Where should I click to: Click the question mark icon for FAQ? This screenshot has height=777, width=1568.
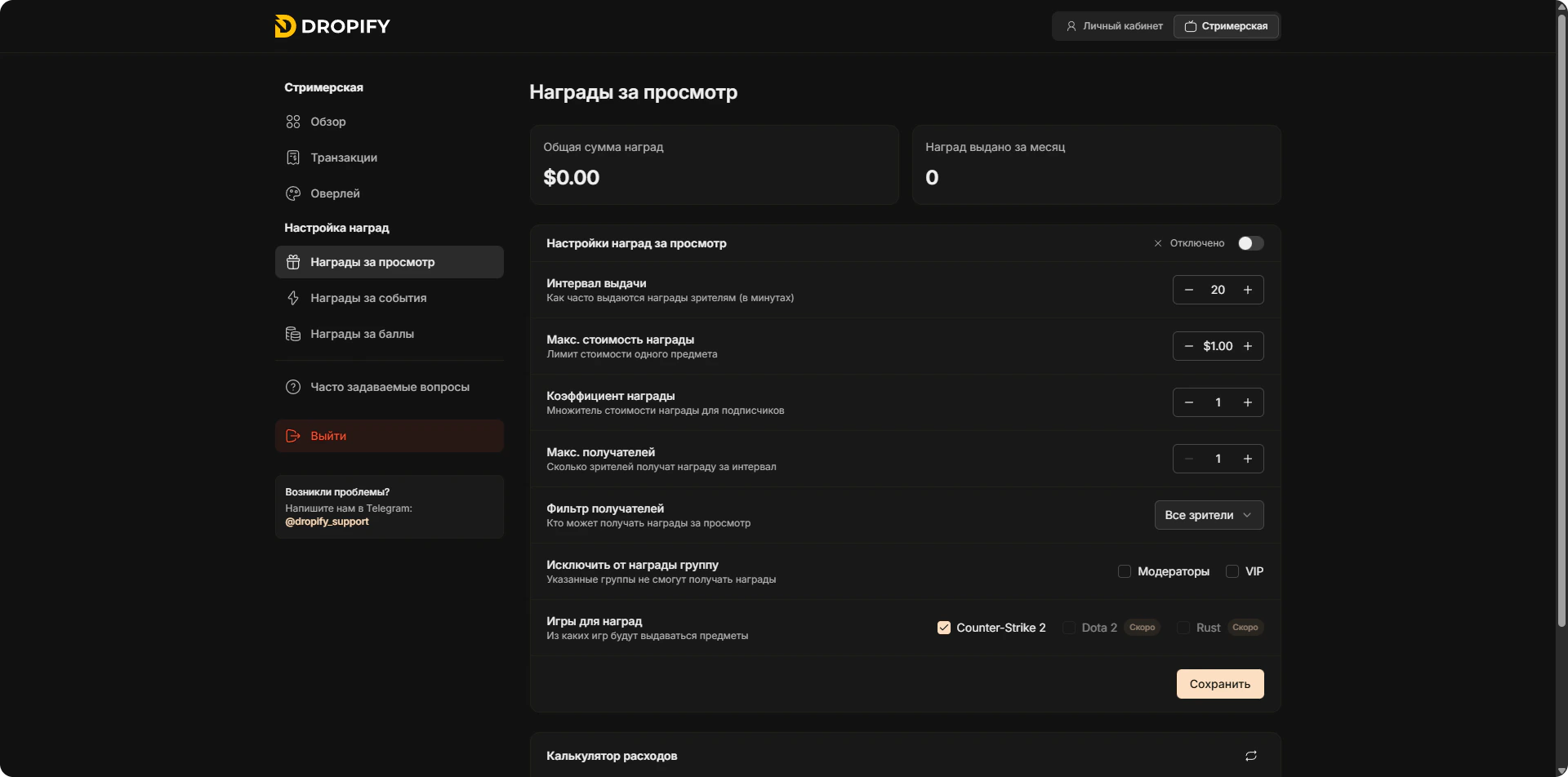[x=293, y=387]
